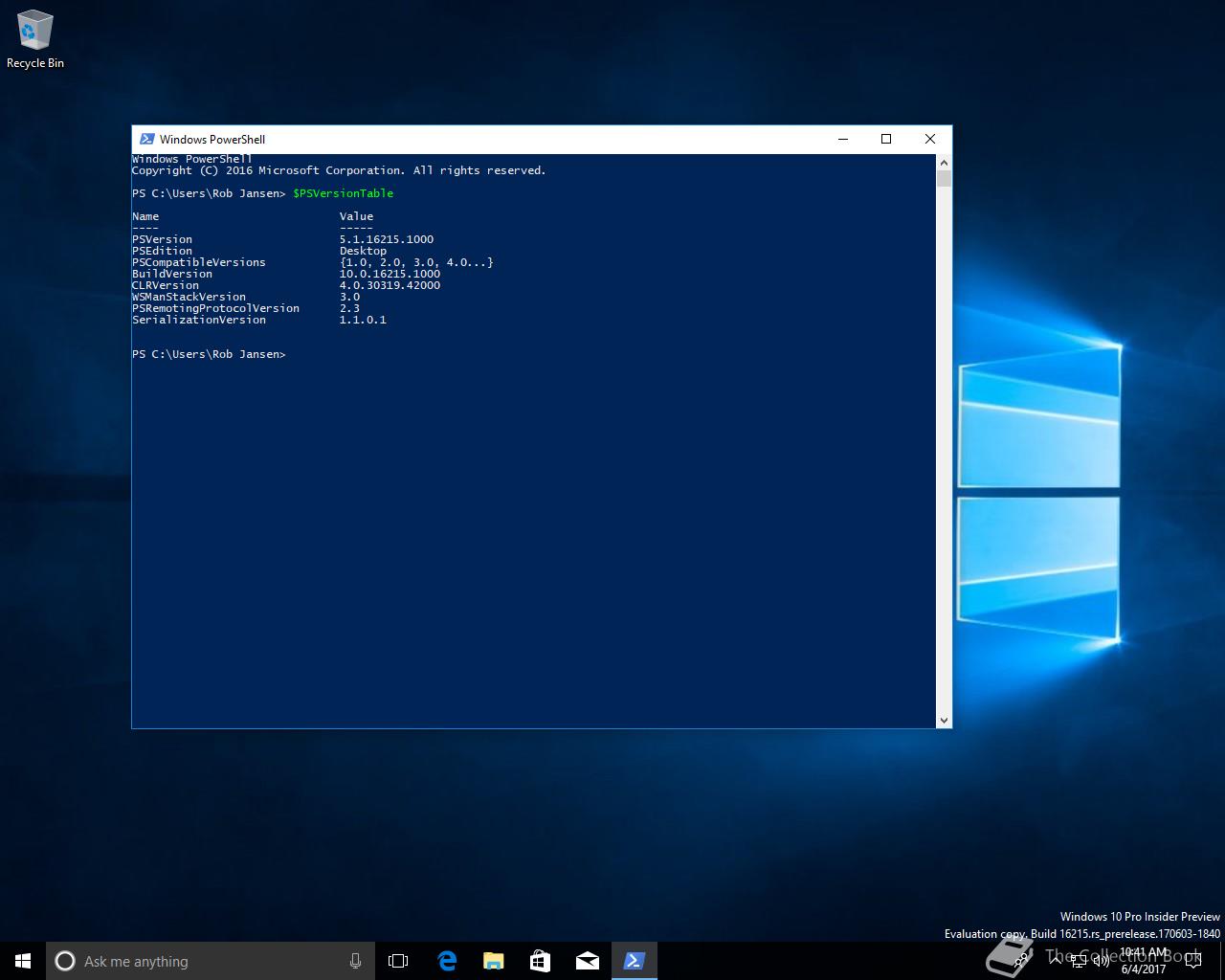Viewport: 1225px width, 980px height.
Task: Click the PSEdition row name
Action: pos(162,251)
